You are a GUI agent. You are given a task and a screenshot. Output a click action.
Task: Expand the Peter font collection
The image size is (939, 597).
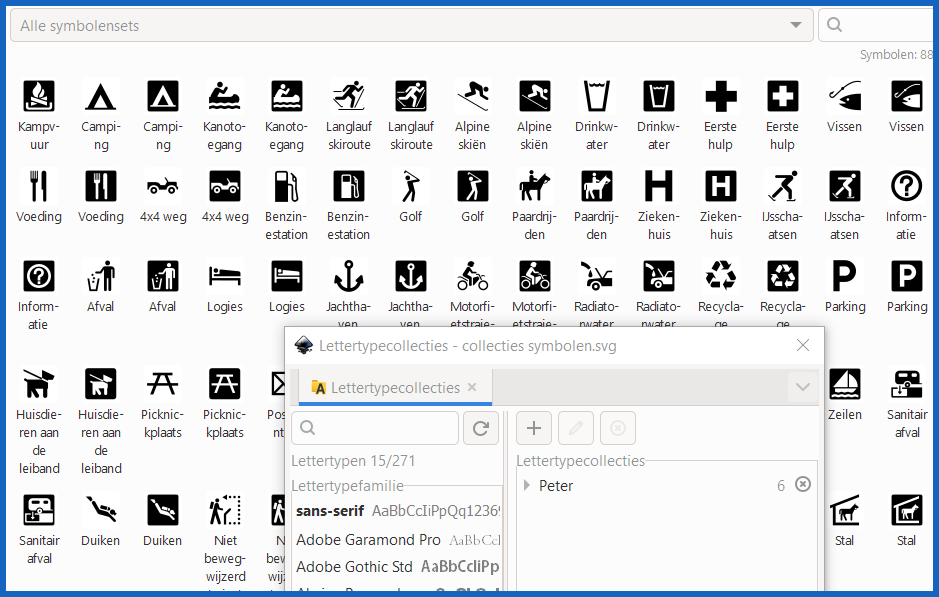(x=527, y=486)
